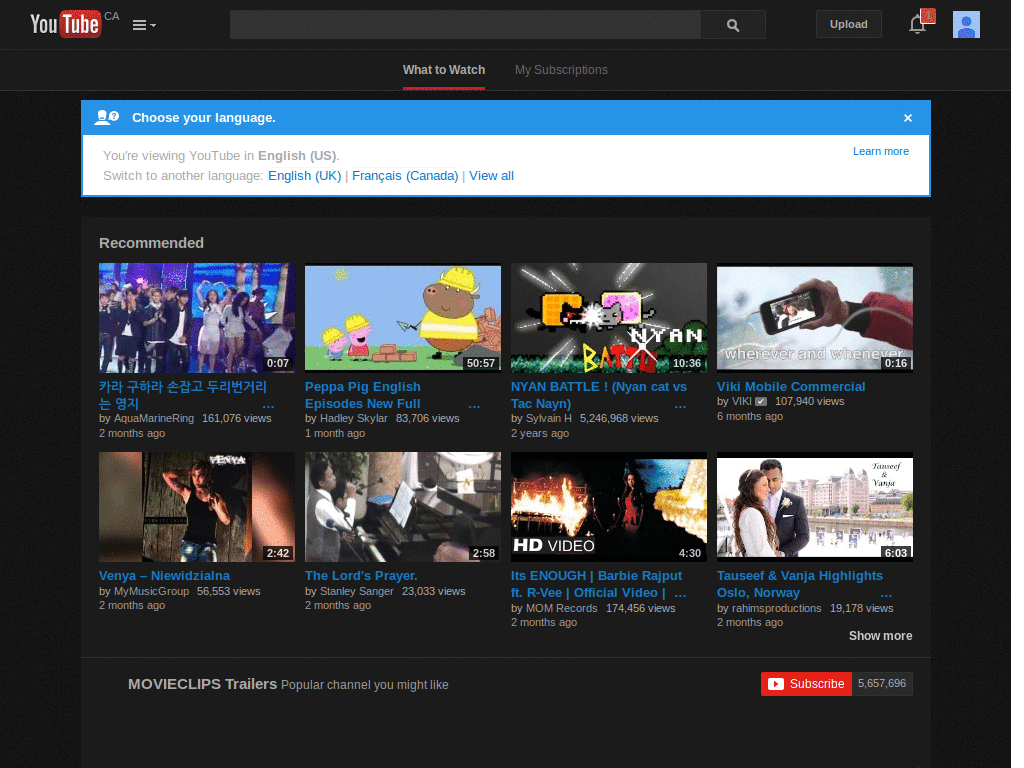This screenshot has width=1024, height=768.
Task: Click Show more under Recommended
Action: [880, 635]
